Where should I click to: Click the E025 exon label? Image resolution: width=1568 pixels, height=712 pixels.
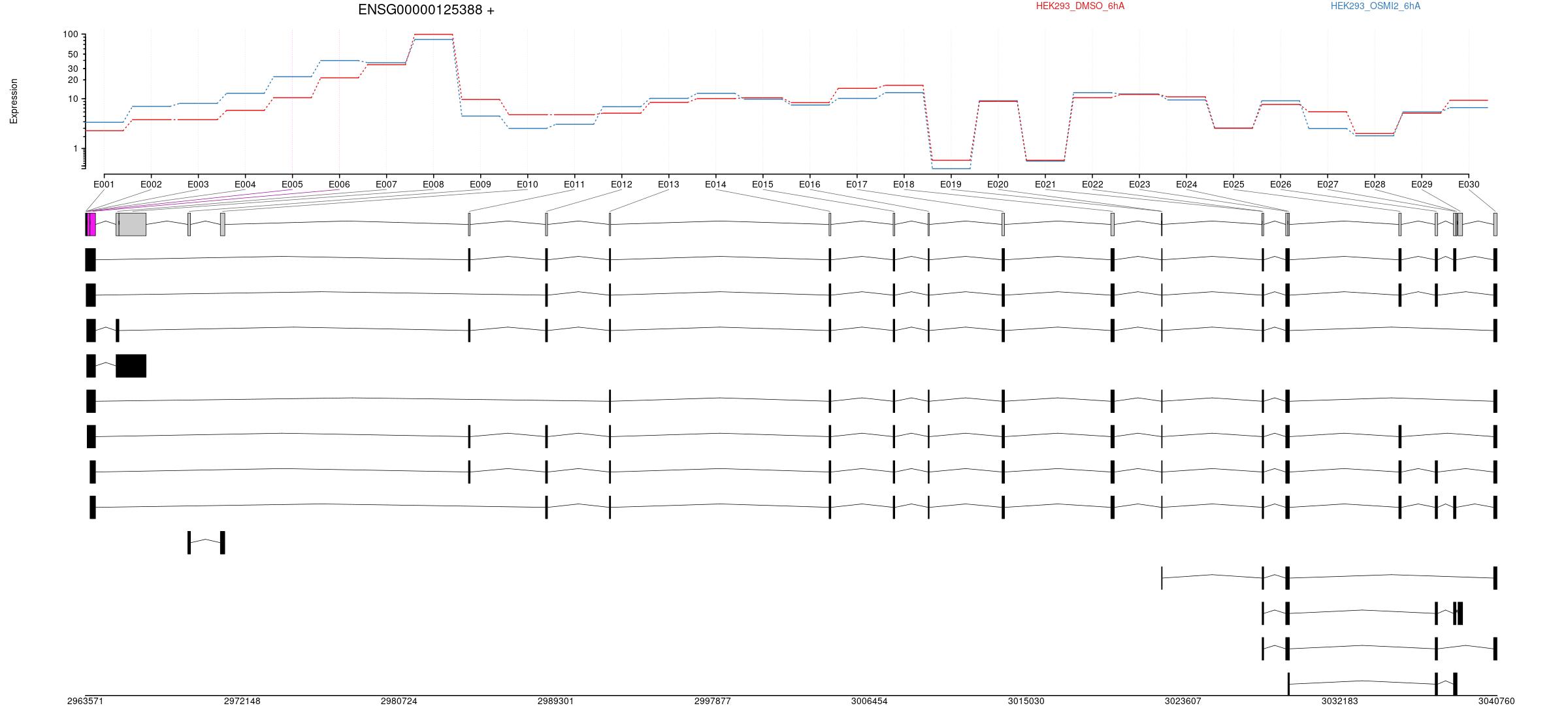click(1233, 184)
